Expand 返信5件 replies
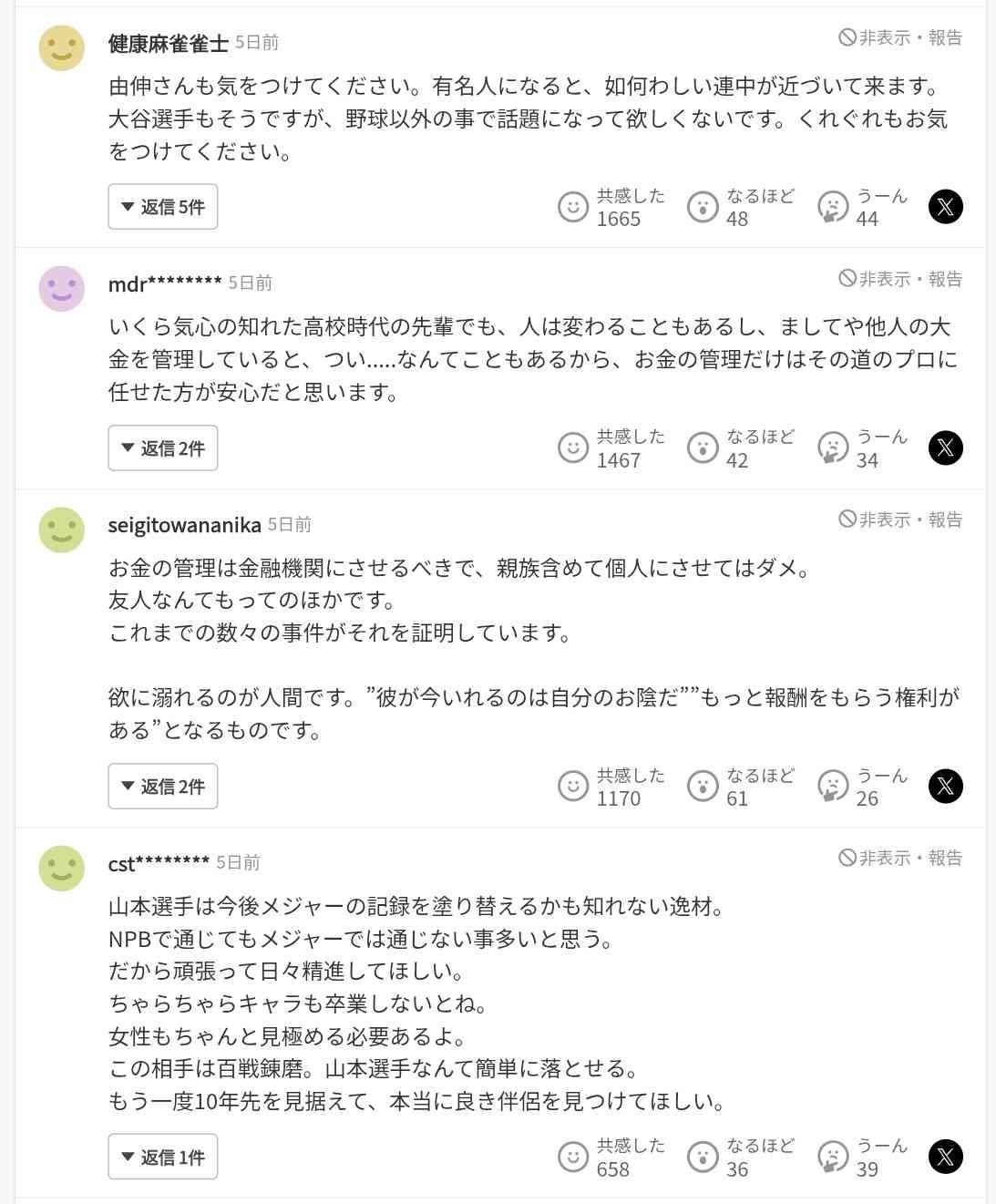 163,207
